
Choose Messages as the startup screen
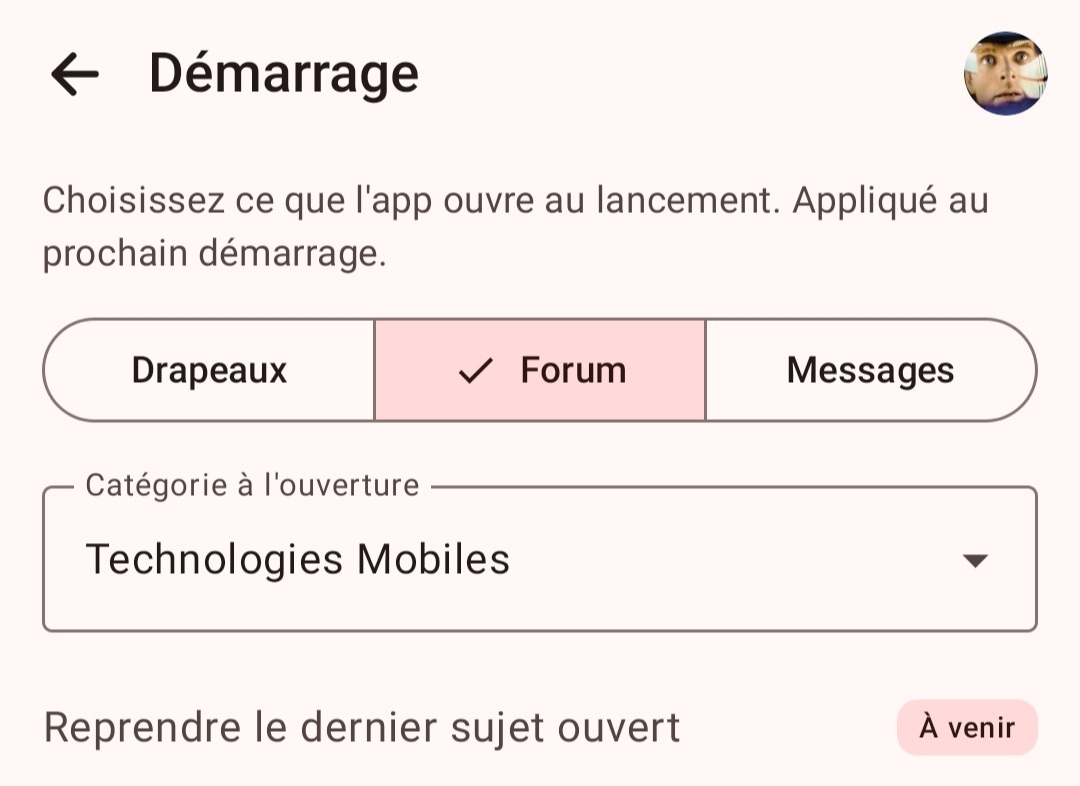point(871,370)
